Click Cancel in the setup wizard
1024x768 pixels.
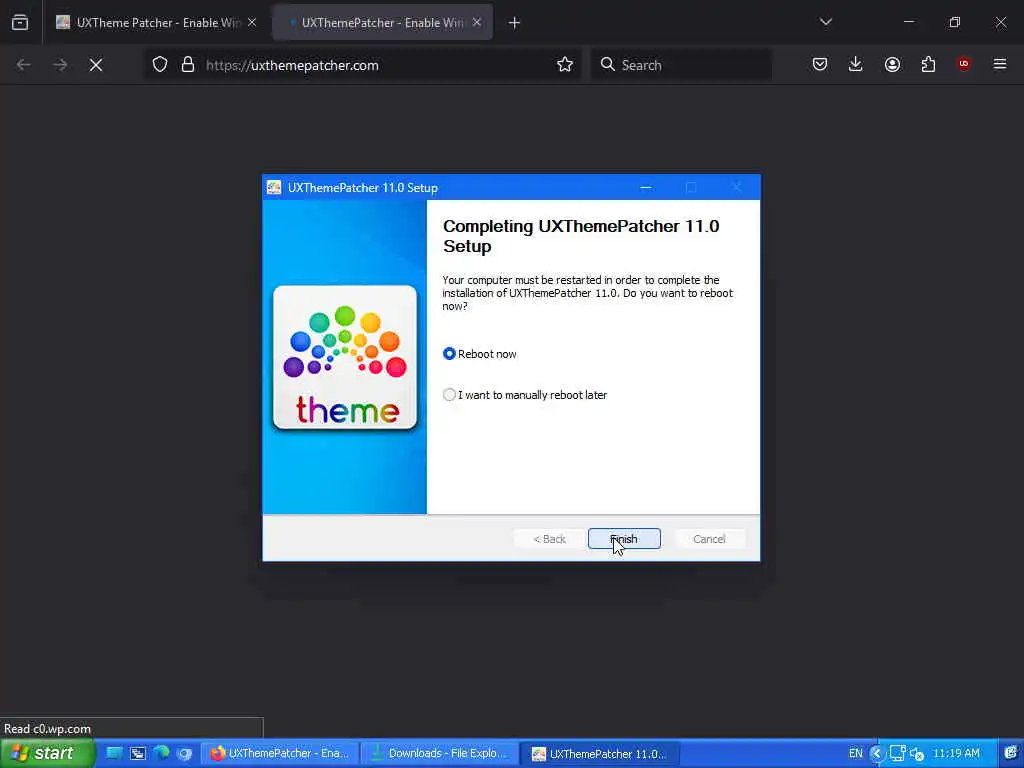(x=709, y=539)
